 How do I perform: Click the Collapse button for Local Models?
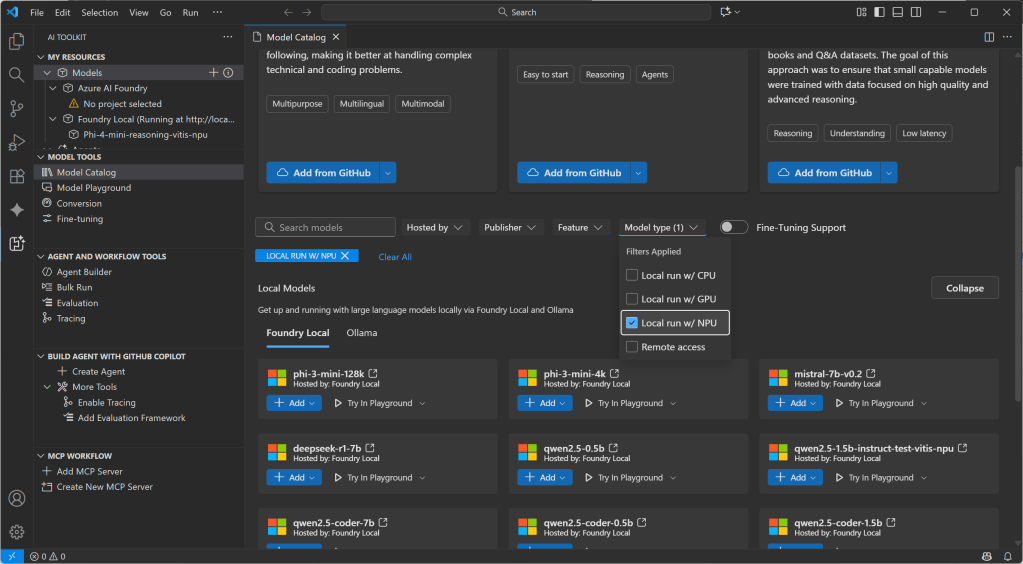(x=964, y=288)
